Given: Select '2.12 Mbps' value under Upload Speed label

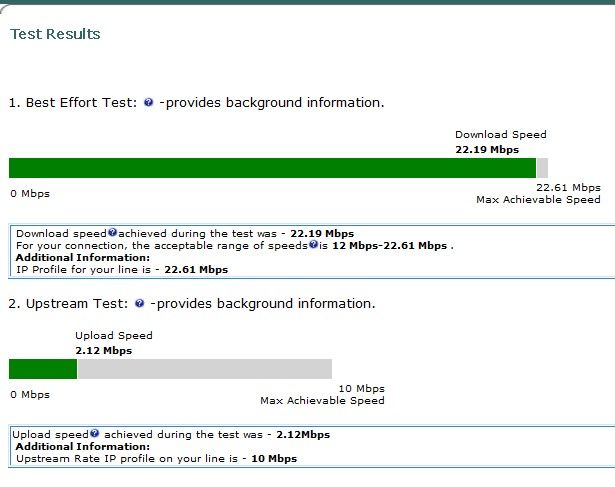Looking at the screenshot, I should (x=104, y=351).
